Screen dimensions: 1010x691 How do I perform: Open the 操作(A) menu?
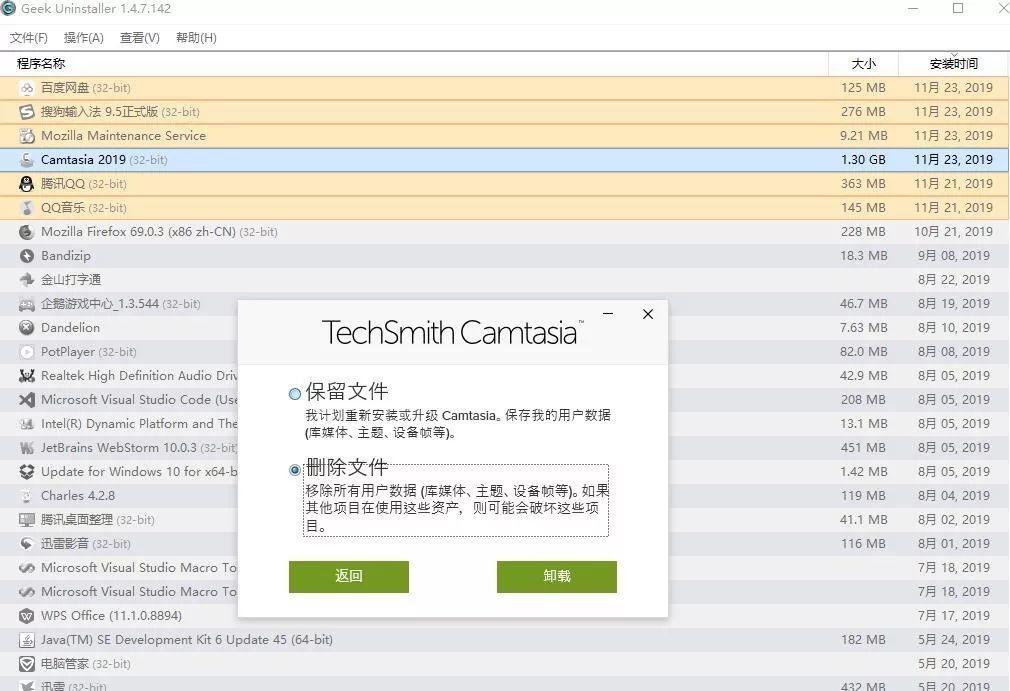84,38
